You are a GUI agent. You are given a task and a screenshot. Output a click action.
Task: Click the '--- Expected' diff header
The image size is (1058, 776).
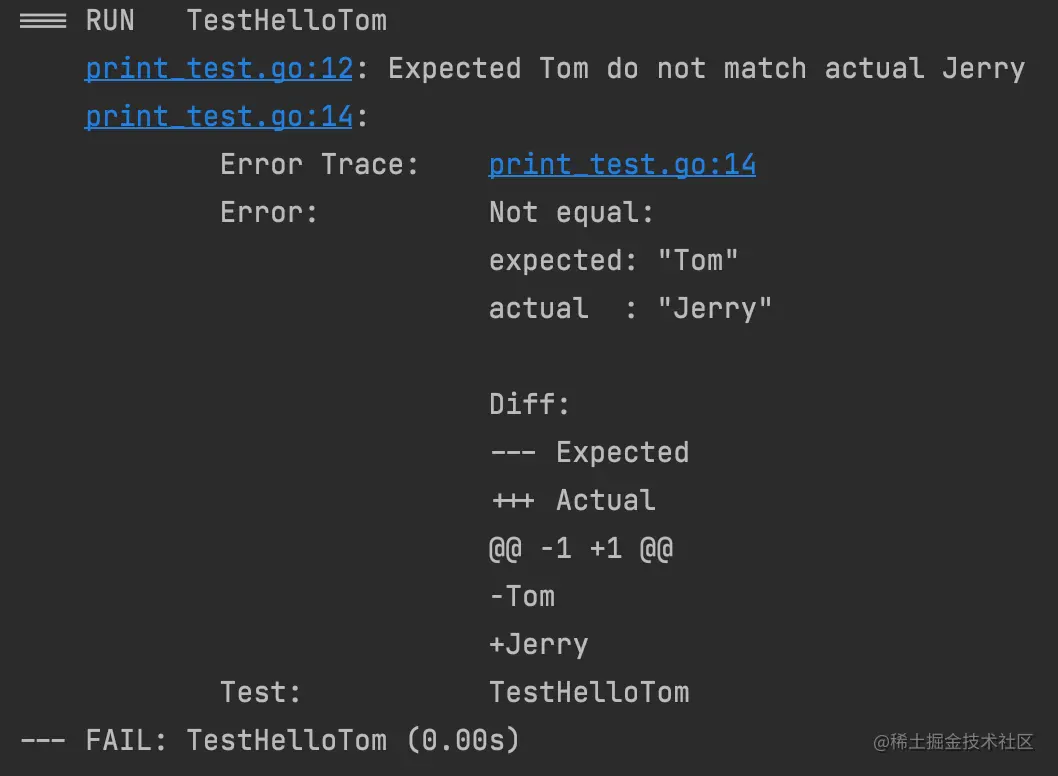click(589, 453)
